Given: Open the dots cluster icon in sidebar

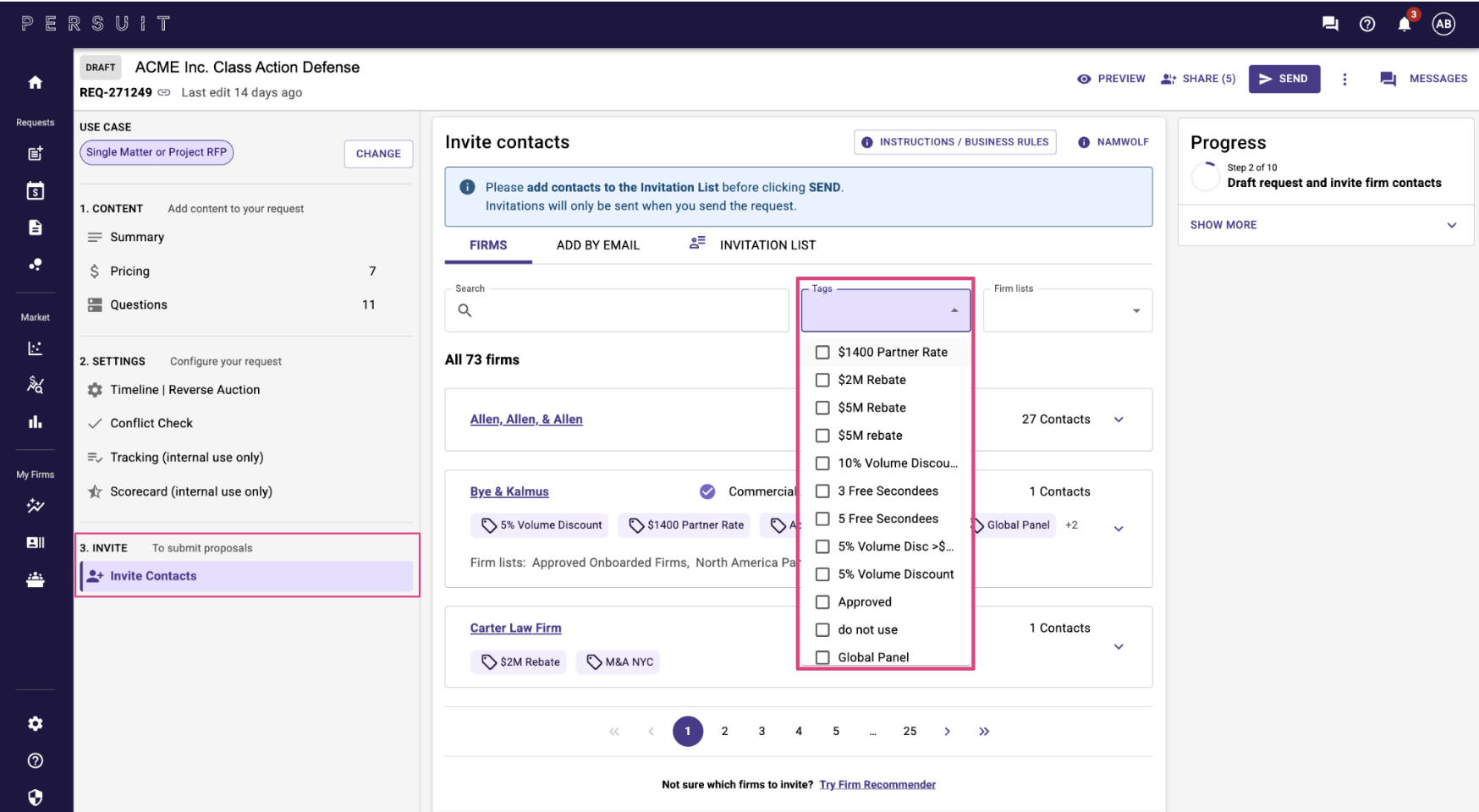Looking at the screenshot, I should pyautogui.click(x=35, y=264).
